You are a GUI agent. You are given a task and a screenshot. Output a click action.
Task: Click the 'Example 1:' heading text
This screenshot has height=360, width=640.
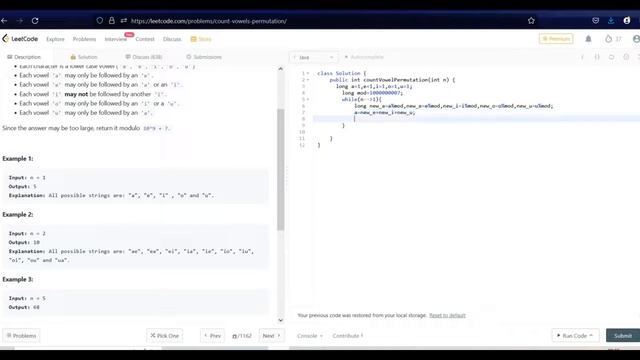point(18,158)
